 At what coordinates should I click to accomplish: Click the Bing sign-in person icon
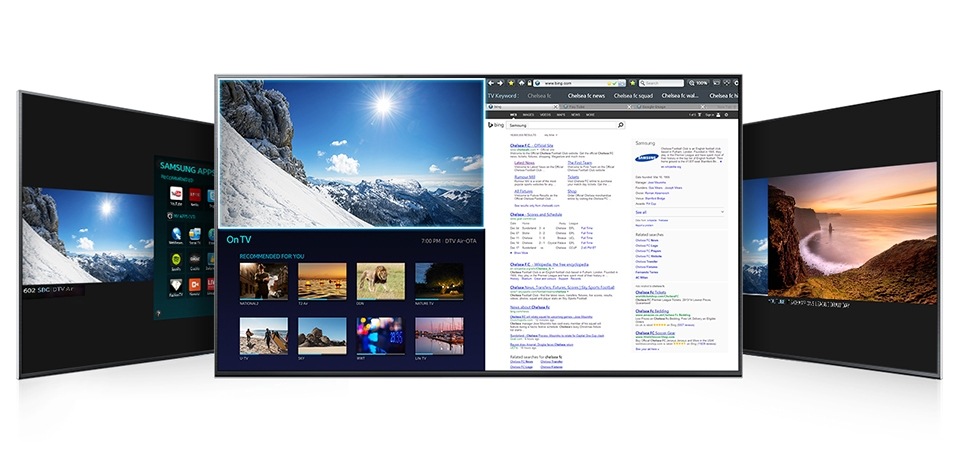(x=718, y=114)
